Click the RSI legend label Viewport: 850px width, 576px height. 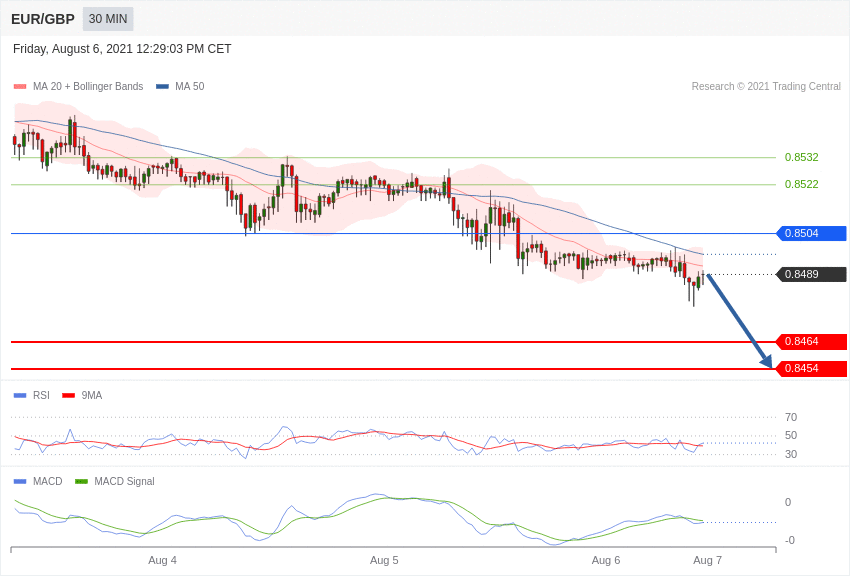point(41,396)
